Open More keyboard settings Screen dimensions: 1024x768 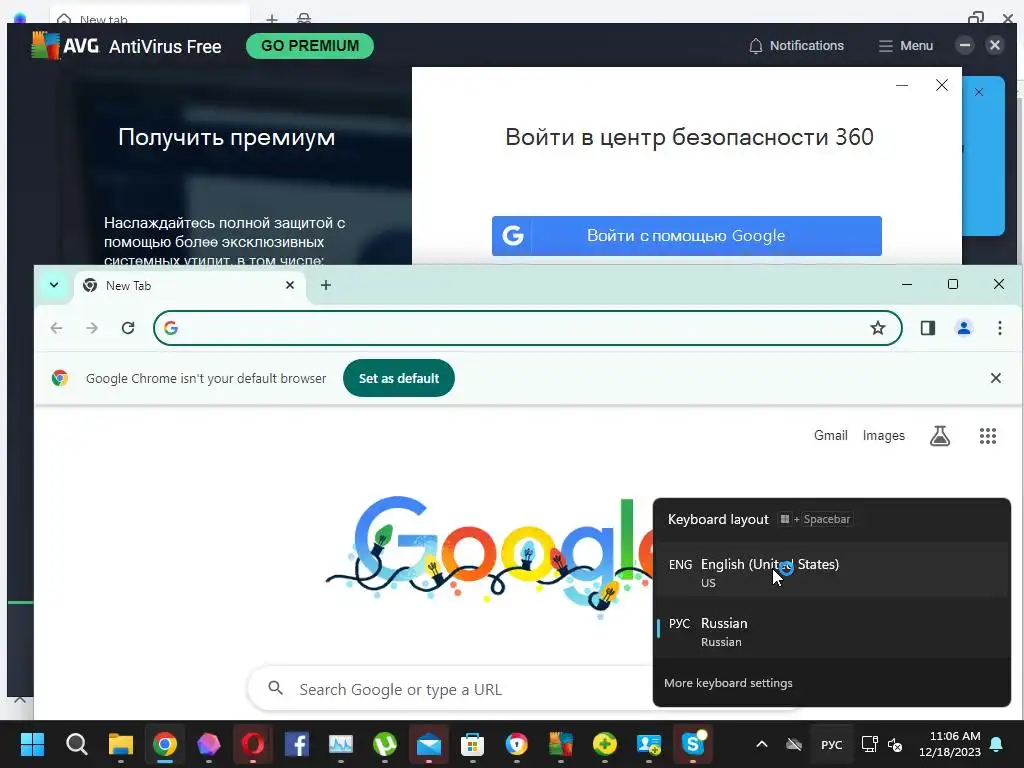(x=728, y=682)
